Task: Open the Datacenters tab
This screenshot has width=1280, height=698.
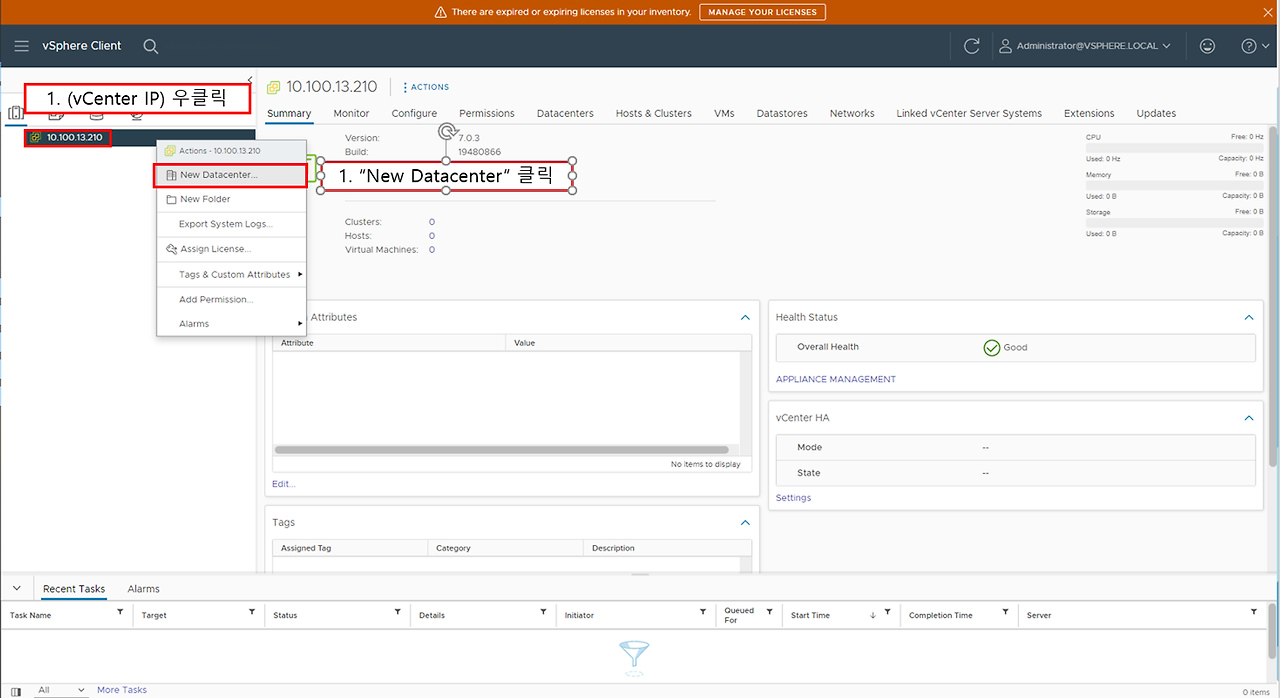Action: (565, 113)
